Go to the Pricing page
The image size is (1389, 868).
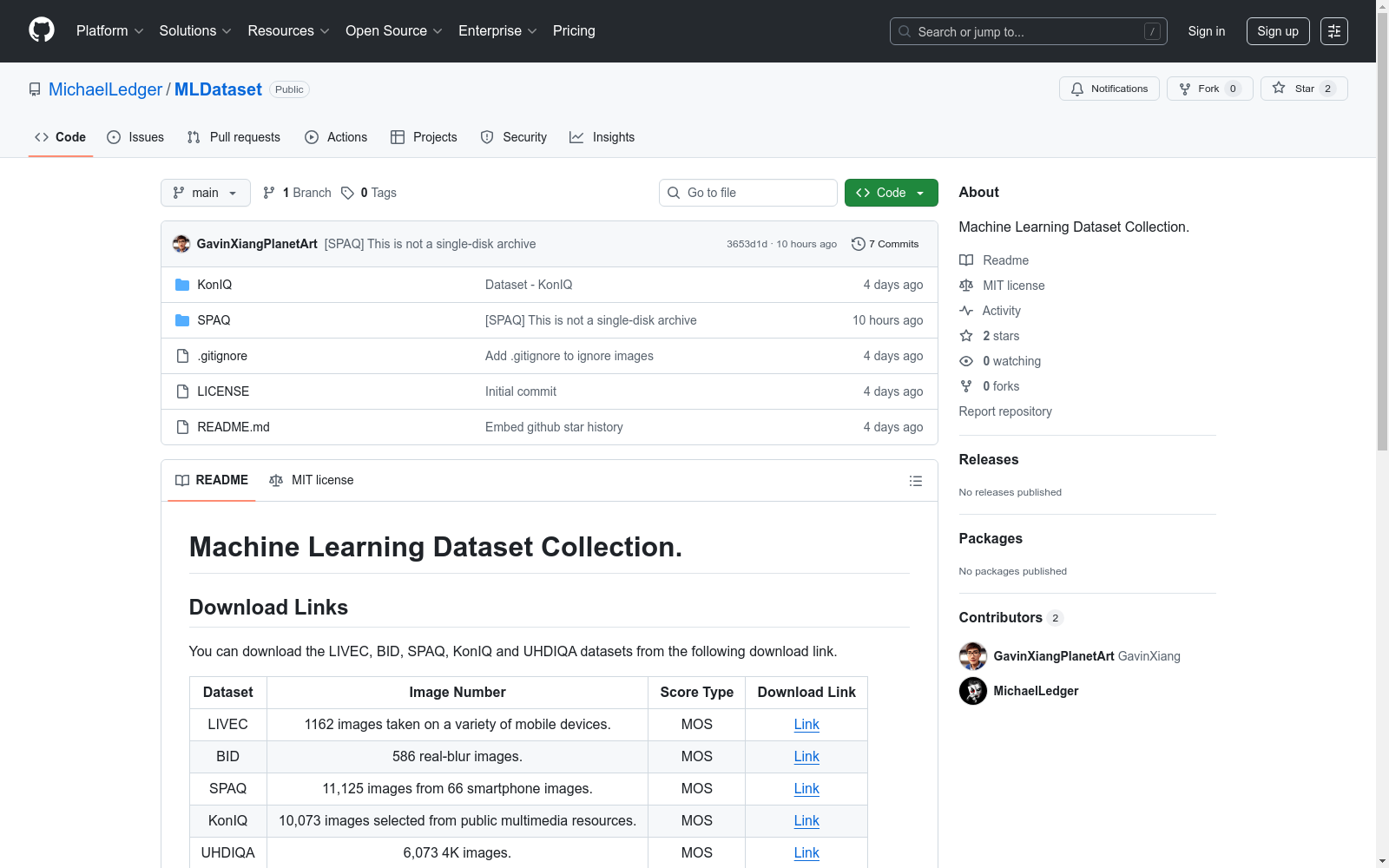[x=574, y=31]
